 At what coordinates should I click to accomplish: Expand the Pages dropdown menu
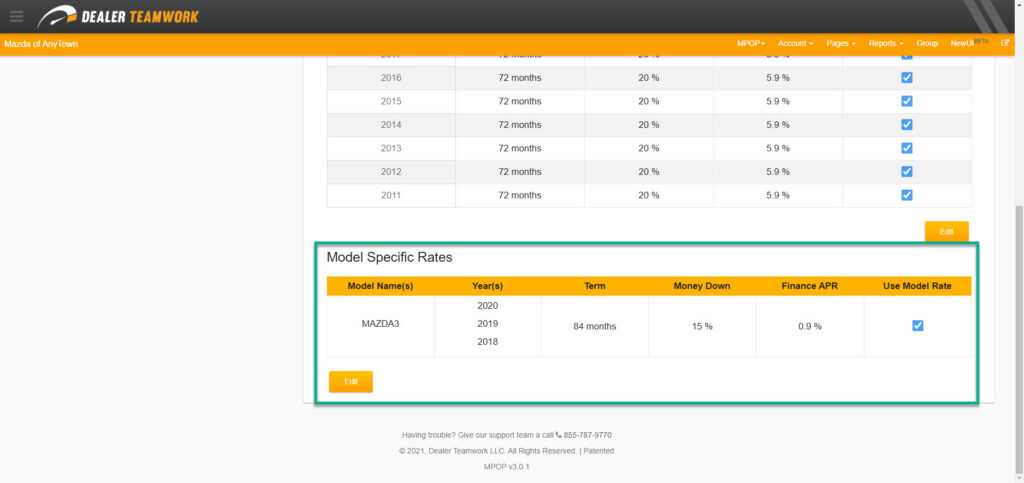(841, 44)
